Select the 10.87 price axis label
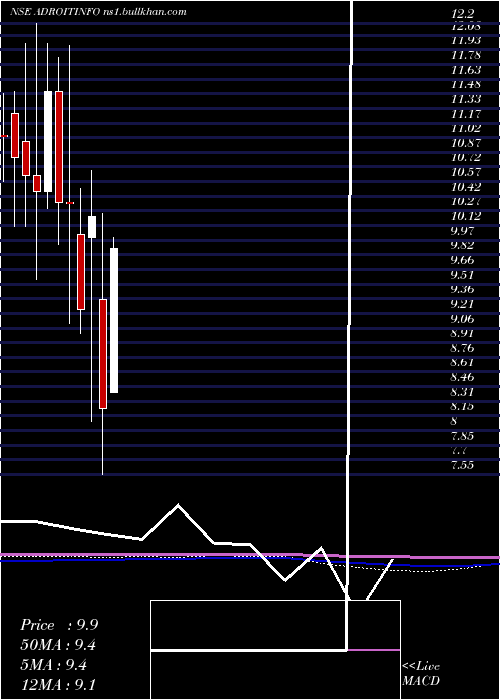Viewport: 500px width, 700px height. pos(466,142)
